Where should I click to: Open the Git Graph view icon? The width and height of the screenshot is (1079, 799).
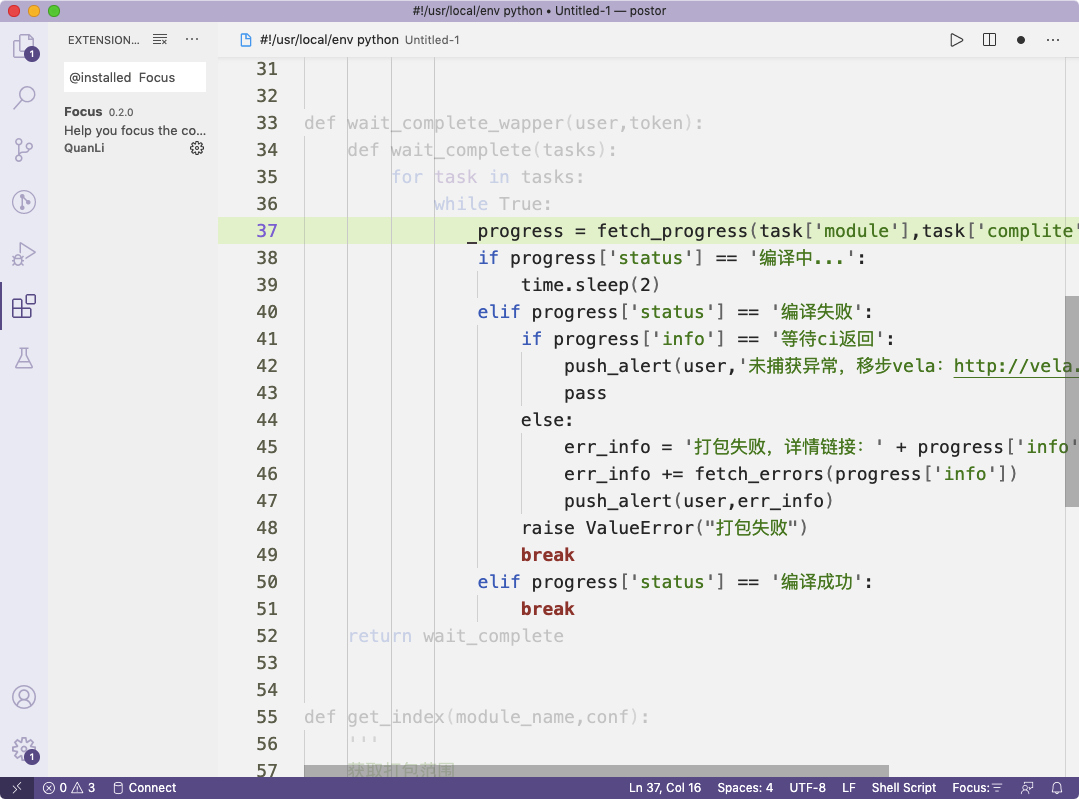(x=24, y=202)
